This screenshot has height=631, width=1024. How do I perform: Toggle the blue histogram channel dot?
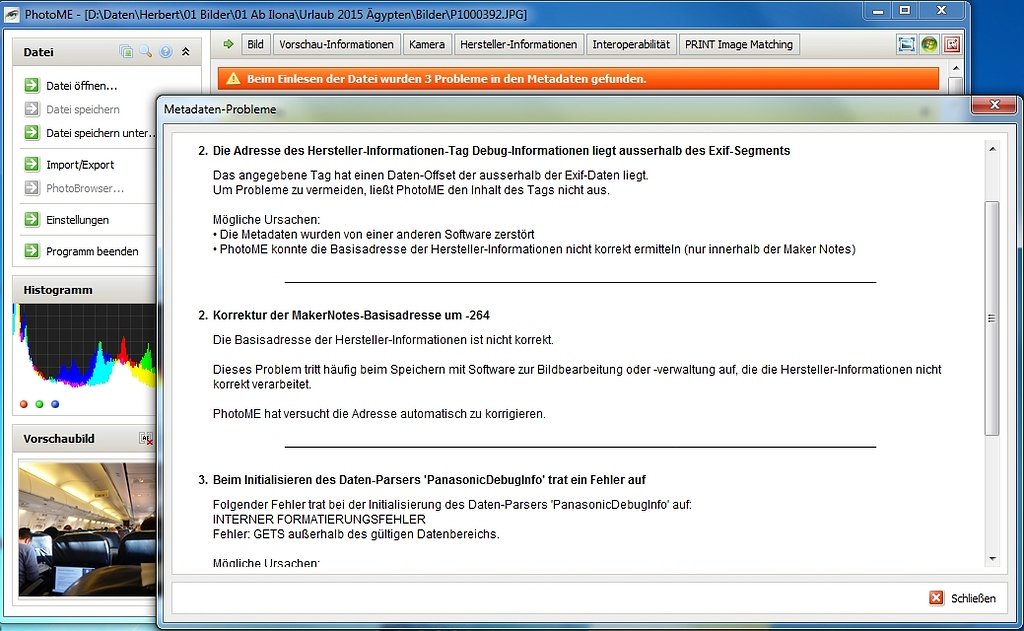[x=55, y=404]
